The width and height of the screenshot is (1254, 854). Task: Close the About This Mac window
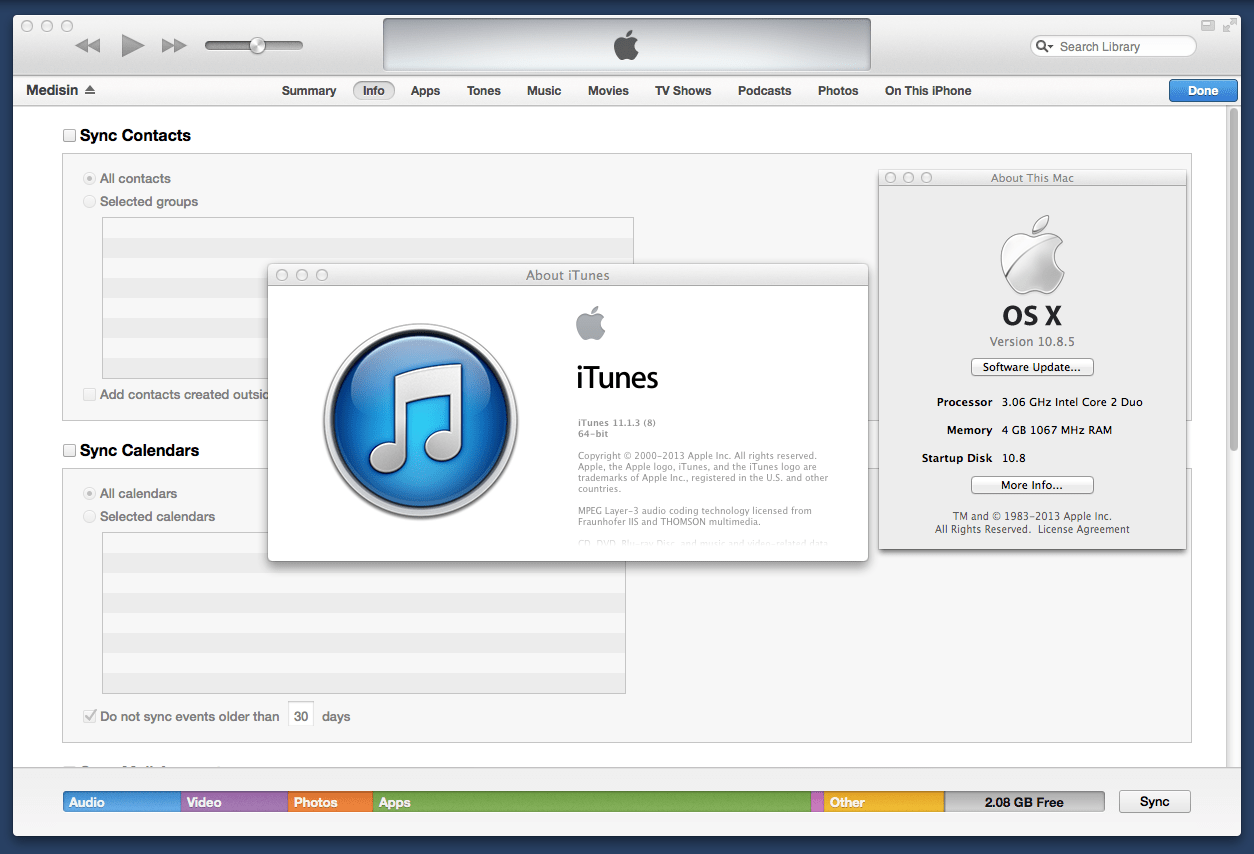(890, 177)
